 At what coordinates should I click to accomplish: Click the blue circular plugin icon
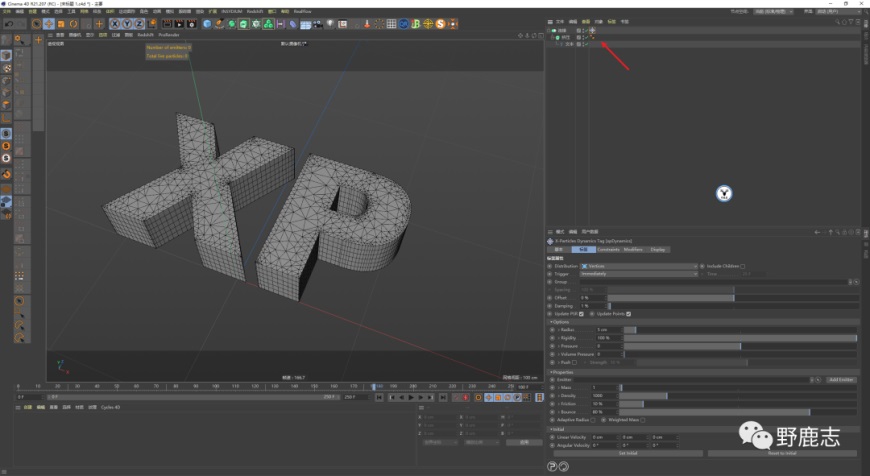403,24
